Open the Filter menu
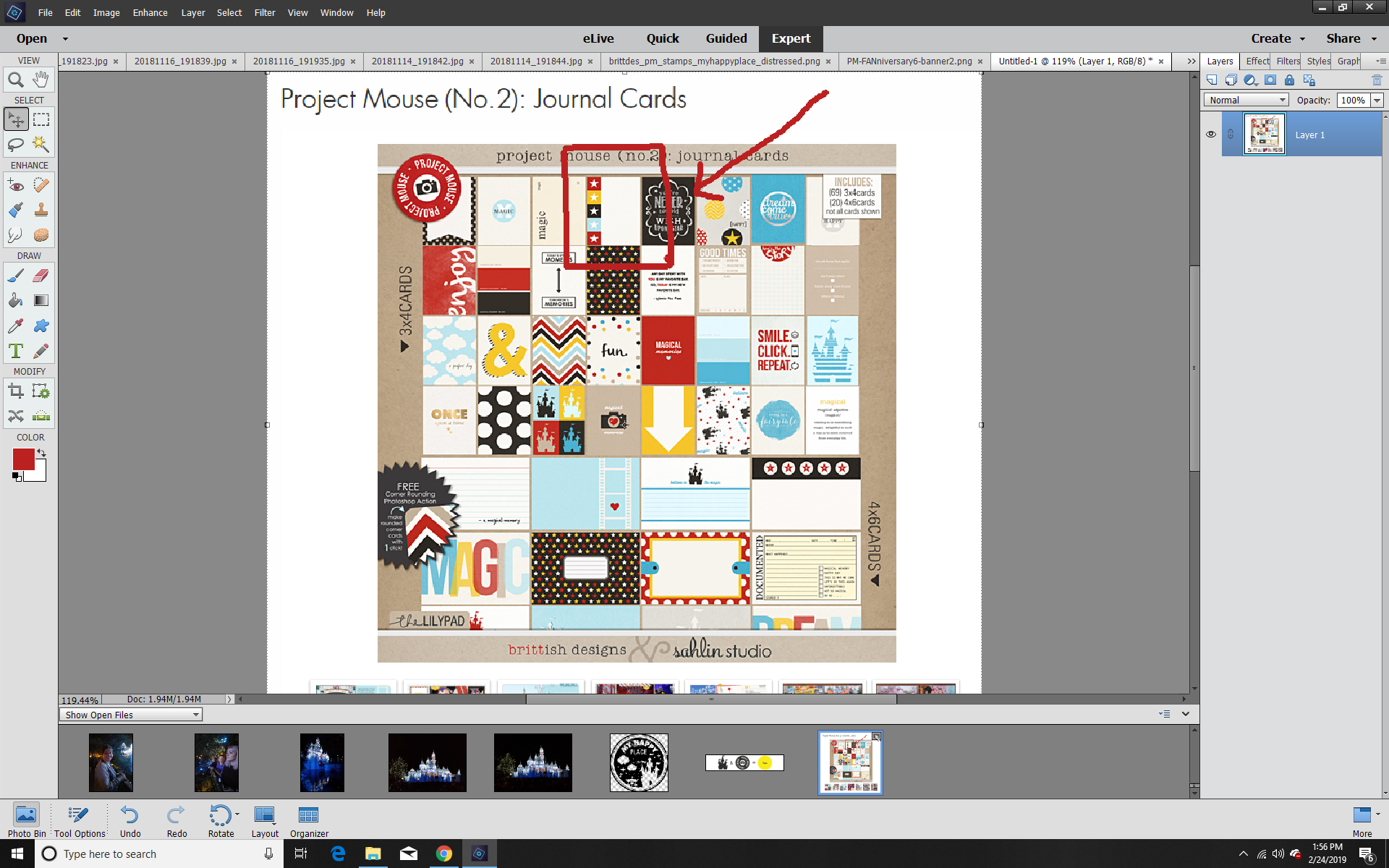Viewport: 1389px width, 868px height. pos(264,12)
